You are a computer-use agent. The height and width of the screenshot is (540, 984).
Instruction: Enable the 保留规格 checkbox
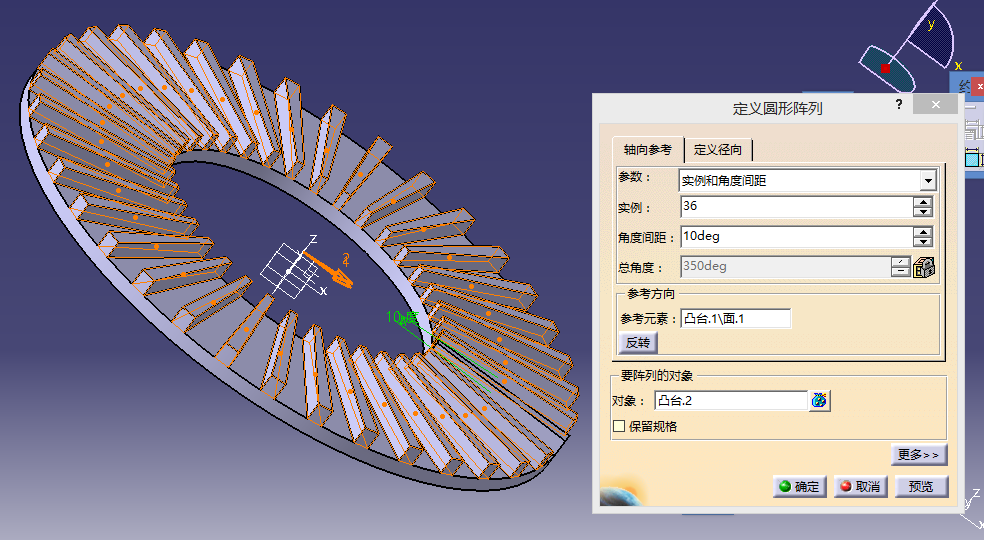click(x=619, y=426)
